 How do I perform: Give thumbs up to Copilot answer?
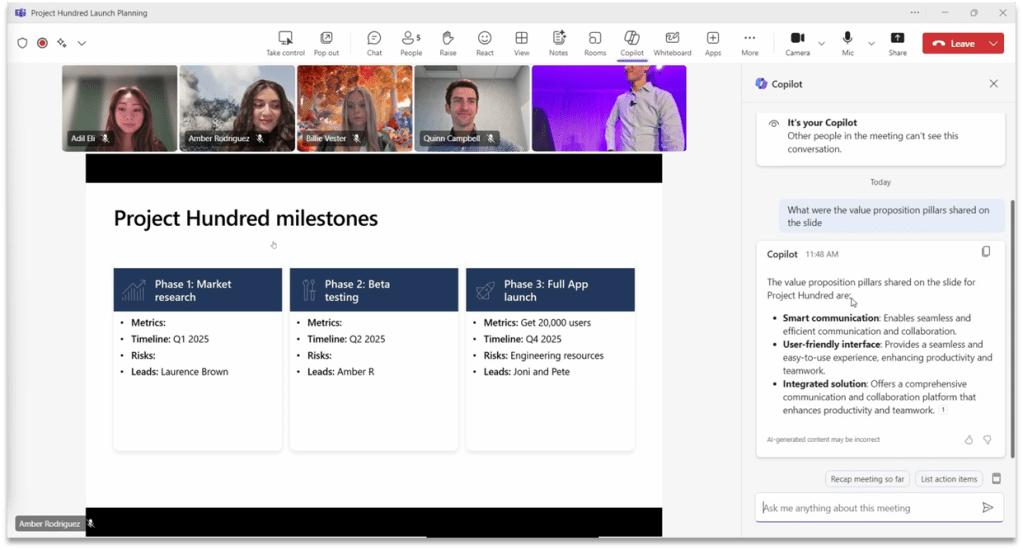click(968, 439)
